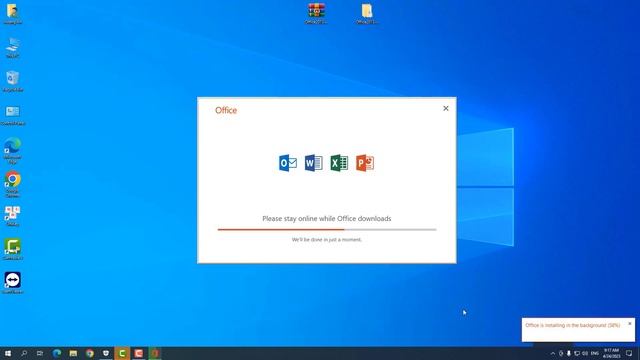Open File Explorer from the taskbar
This screenshot has height=360, width=640.
(x=73, y=353)
